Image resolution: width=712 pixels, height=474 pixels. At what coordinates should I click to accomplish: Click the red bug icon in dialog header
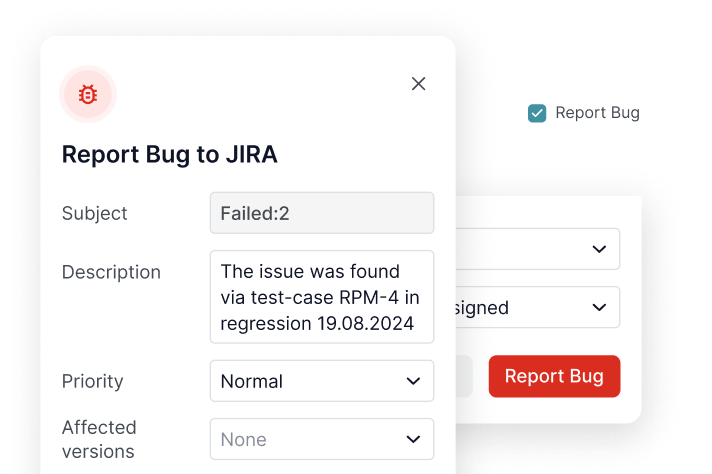(x=88, y=94)
